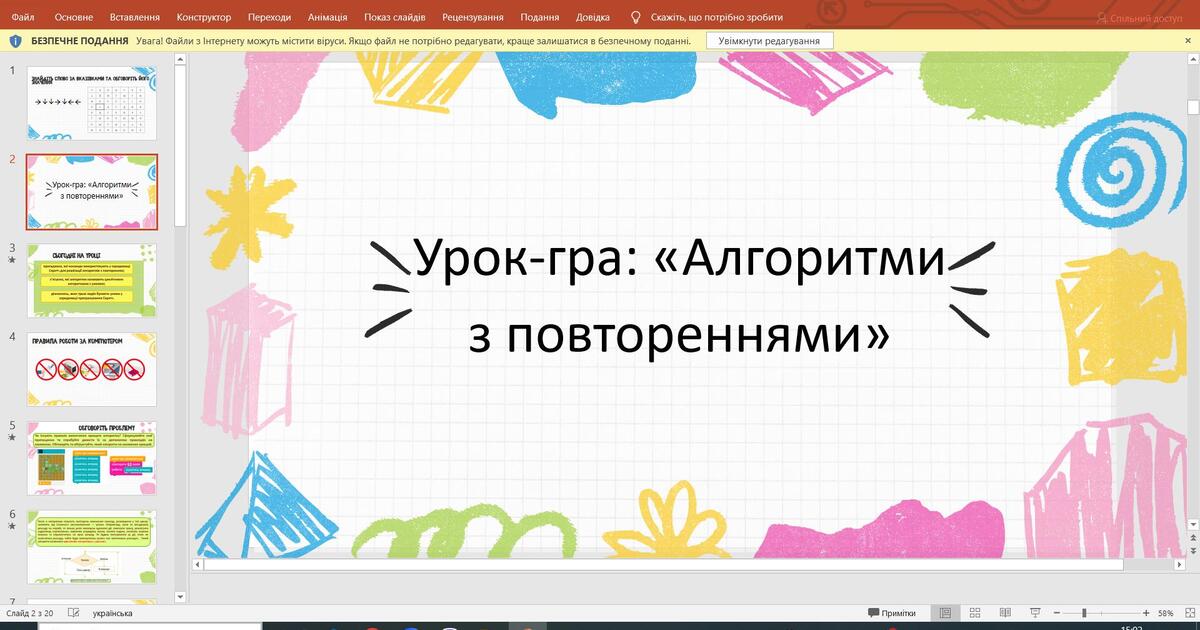This screenshot has width=1200, height=630.
Task: Jump to previous slide with double-arrow button
Action: click(1193, 538)
